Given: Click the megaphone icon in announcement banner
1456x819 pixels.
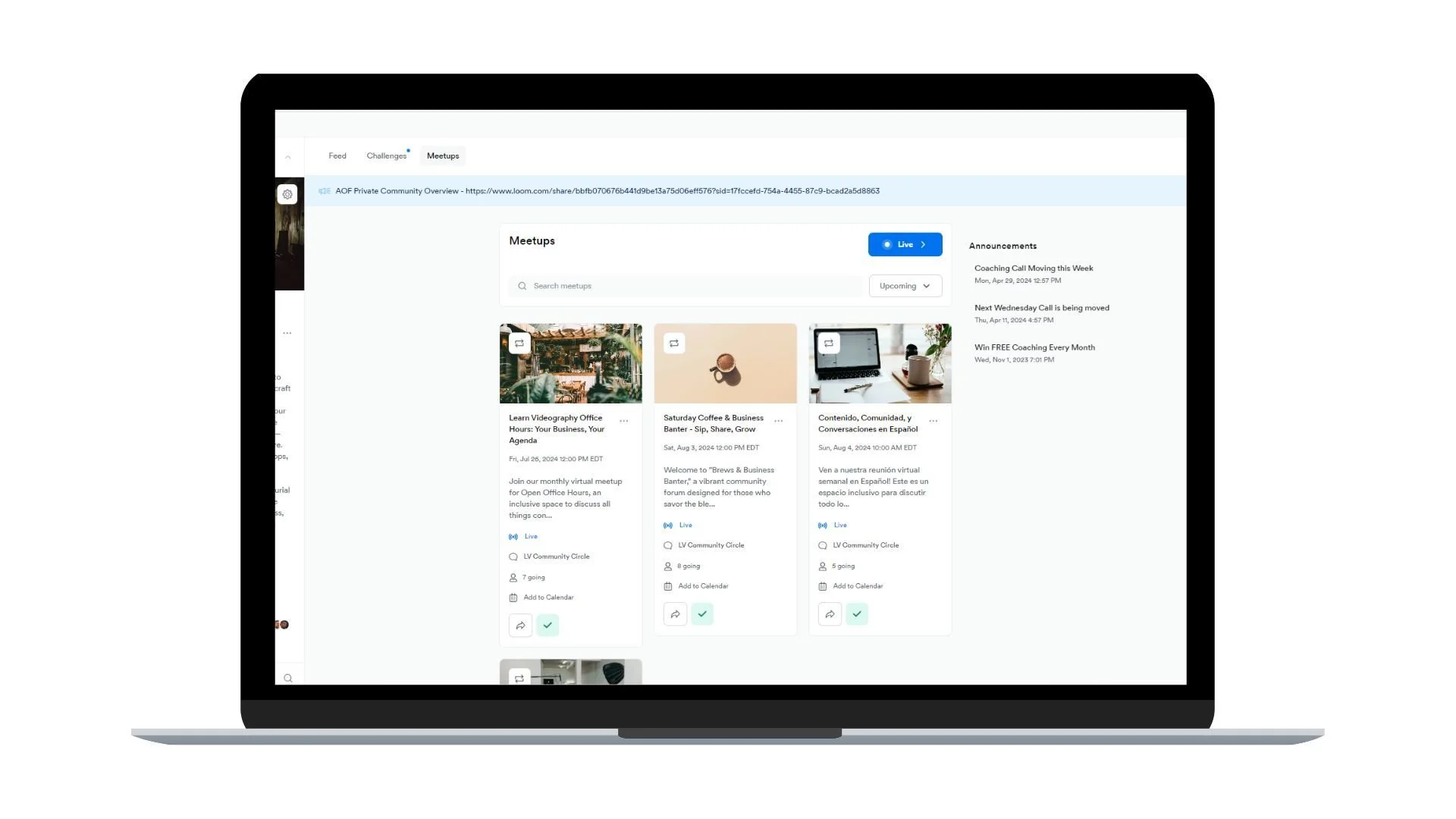Looking at the screenshot, I should 325,191.
